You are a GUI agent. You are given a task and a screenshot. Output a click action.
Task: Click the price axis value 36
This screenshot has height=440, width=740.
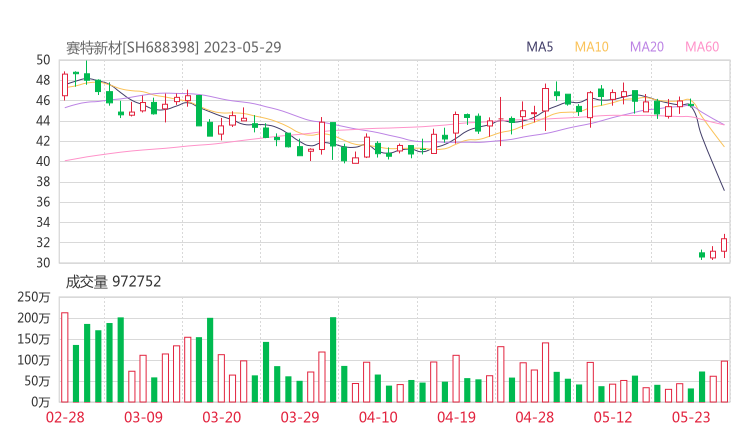(43, 202)
